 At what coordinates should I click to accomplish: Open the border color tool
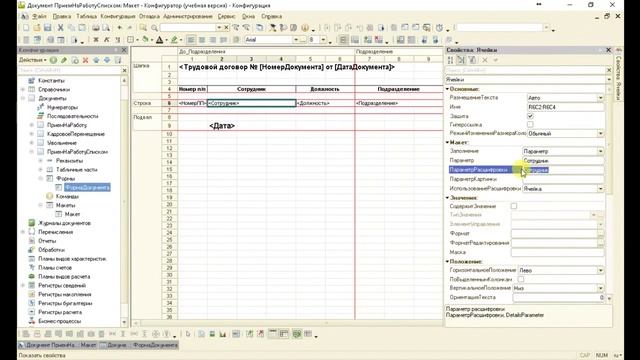(x=174, y=40)
